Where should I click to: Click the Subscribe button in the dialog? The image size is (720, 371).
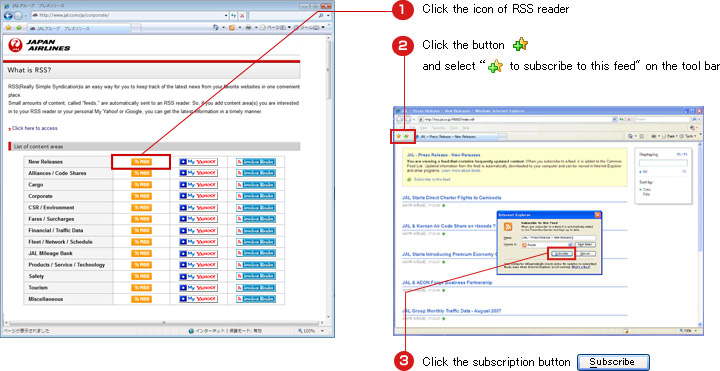click(562, 253)
